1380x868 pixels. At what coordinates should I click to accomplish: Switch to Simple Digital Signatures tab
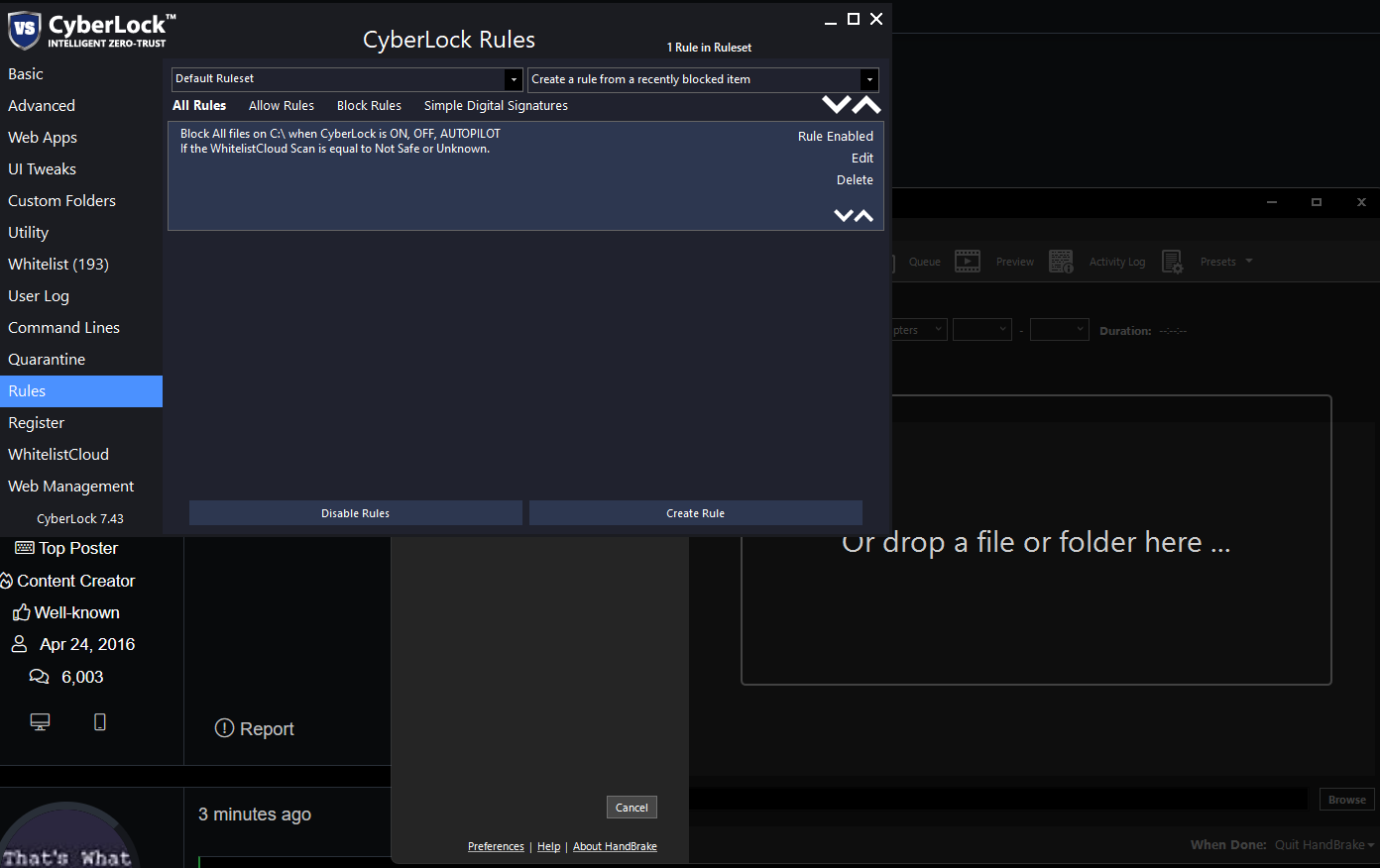pos(496,105)
